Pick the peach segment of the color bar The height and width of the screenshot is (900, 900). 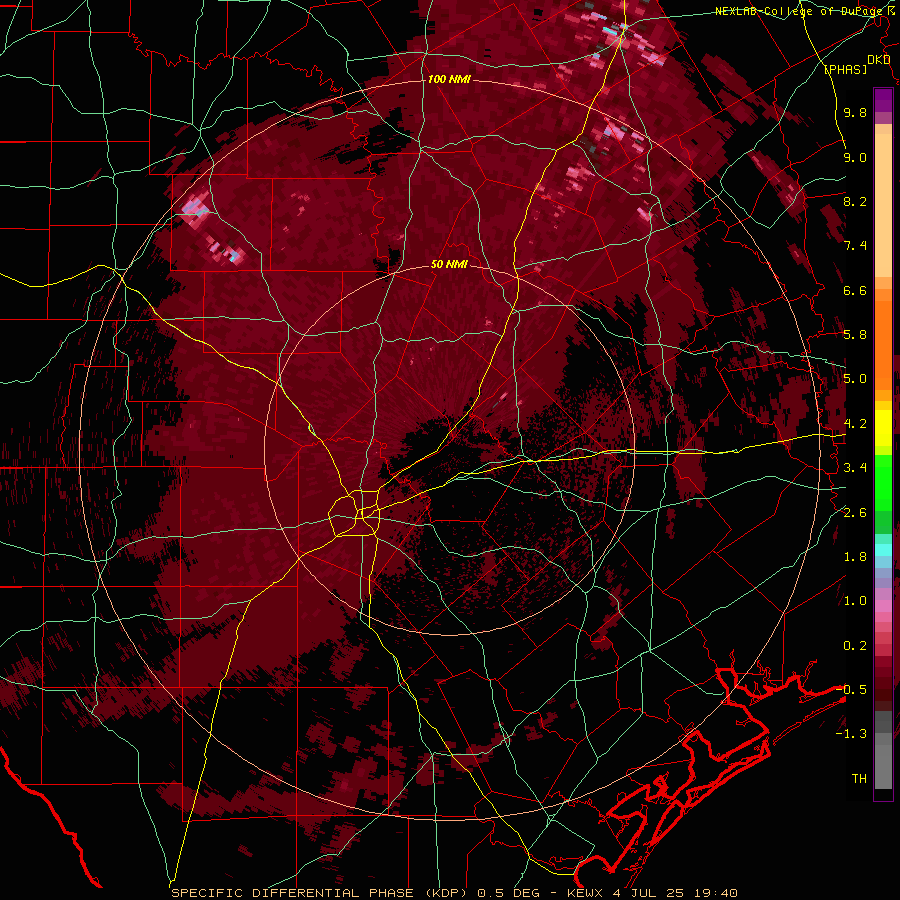point(883,205)
